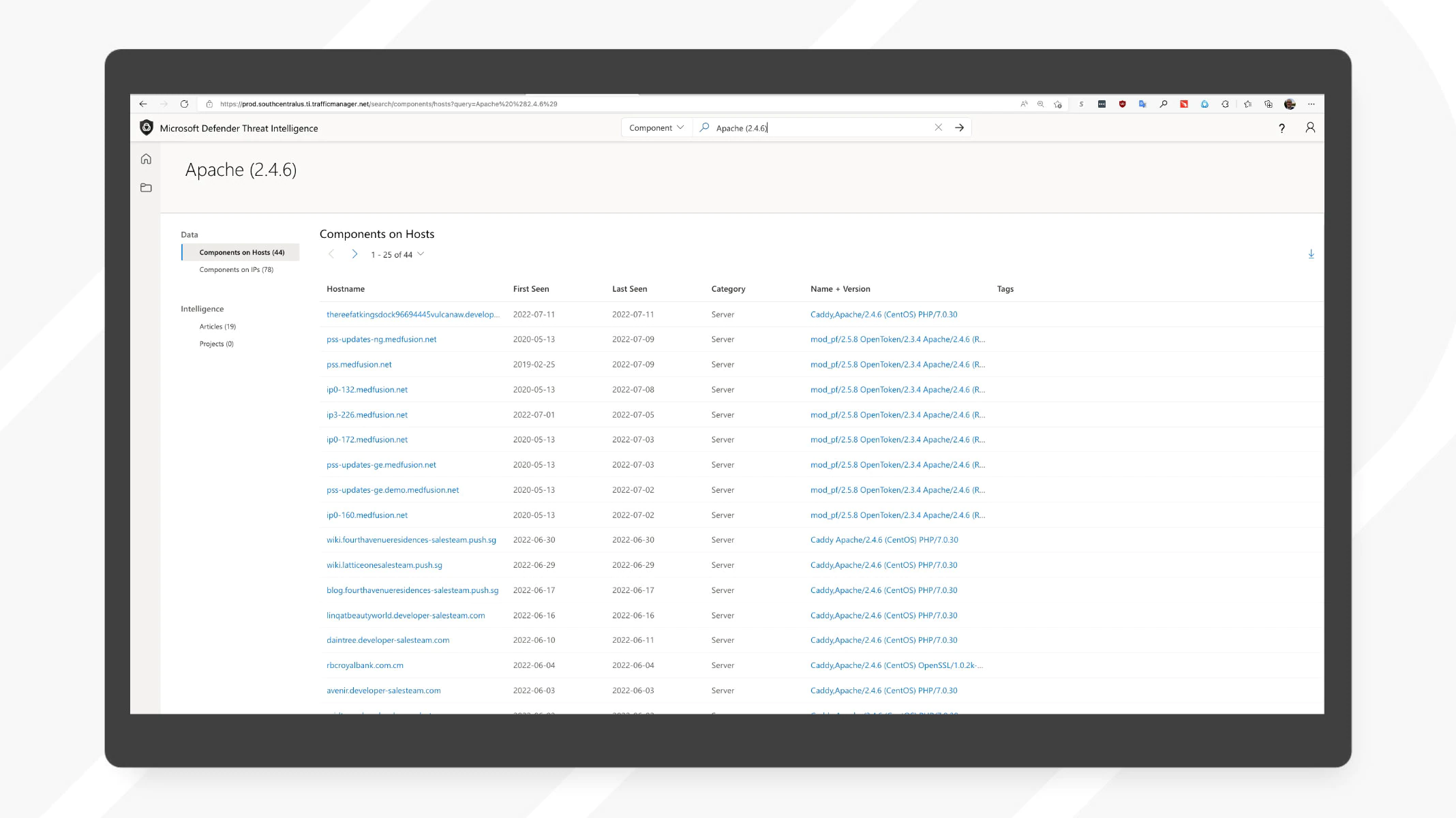Image resolution: width=1456 pixels, height=818 pixels.
Task: Switch to Components on IPs (78)
Action: click(236, 269)
